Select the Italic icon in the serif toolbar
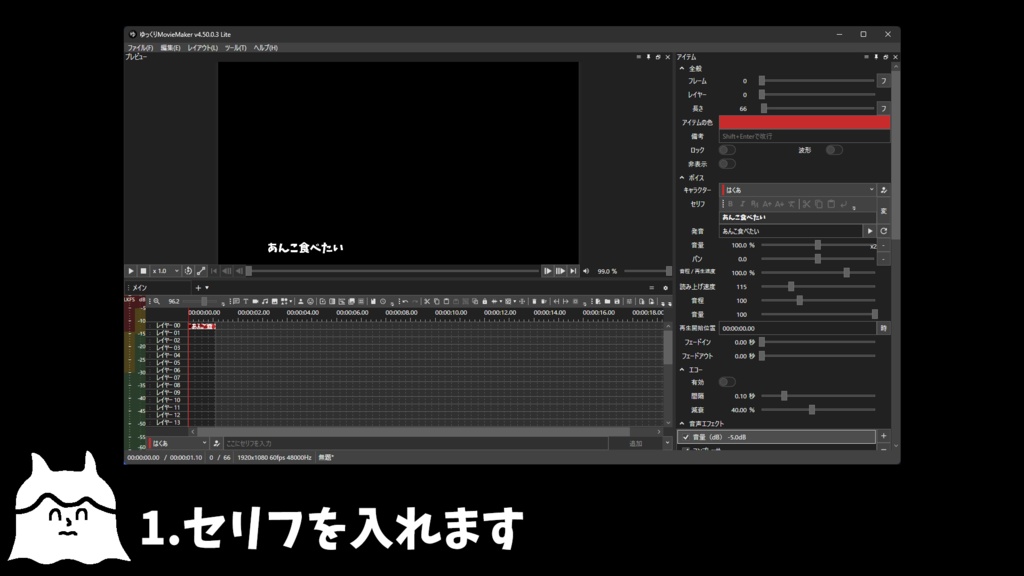 tap(741, 203)
